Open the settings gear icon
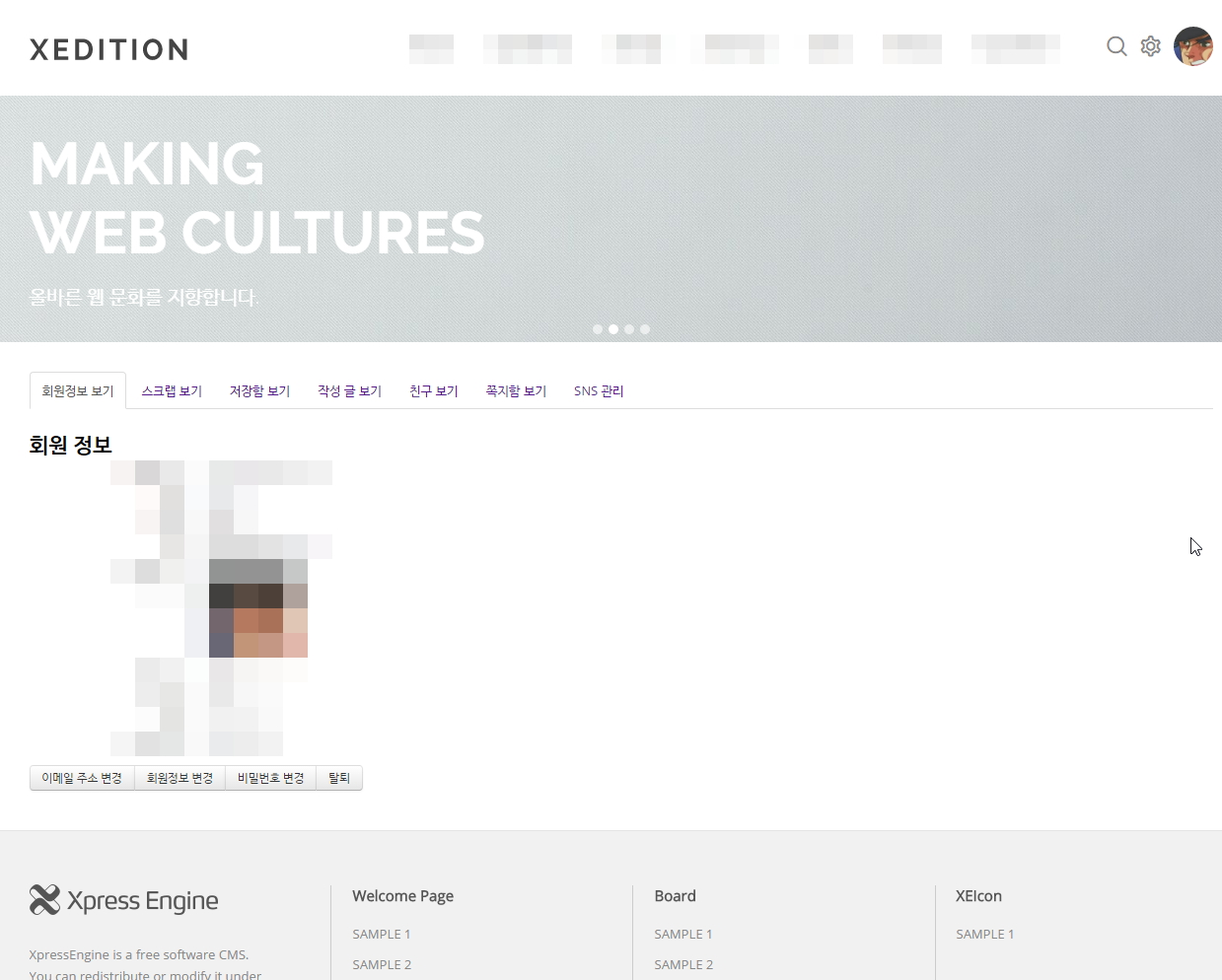This screenshot has height=980, width=1222. point(1150,46)
